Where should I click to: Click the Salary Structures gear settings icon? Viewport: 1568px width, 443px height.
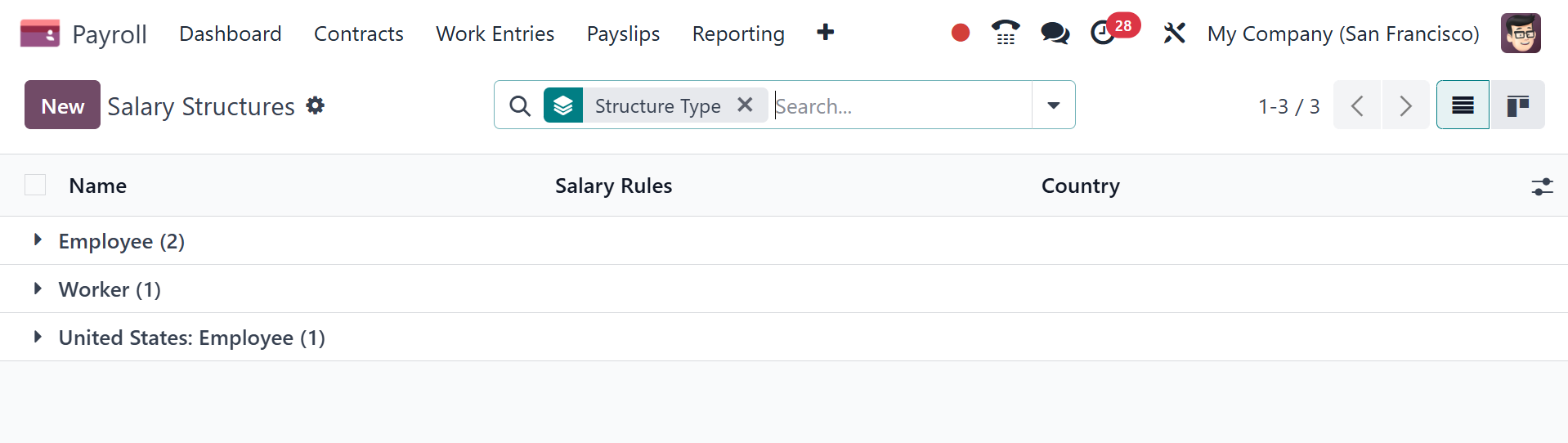point(316,105)
